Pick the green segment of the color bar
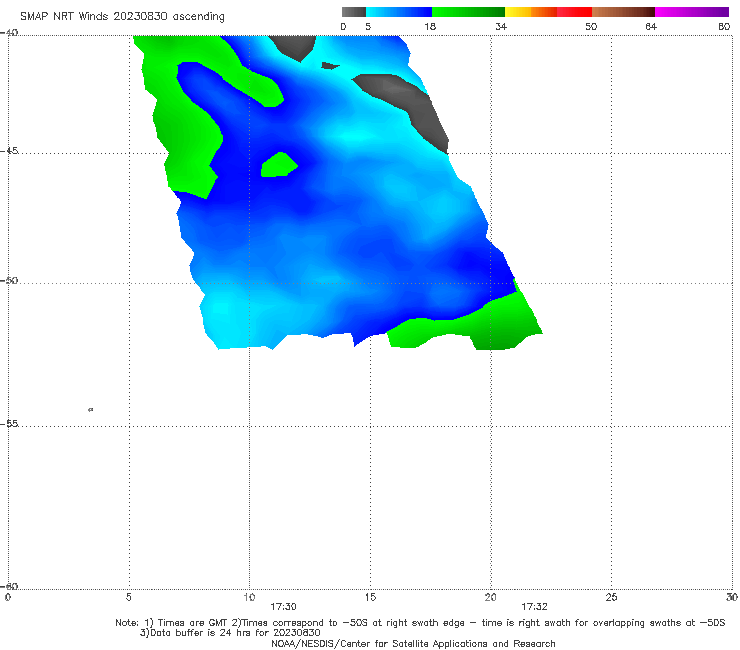The image size is (740, 650). pos(468,12)
